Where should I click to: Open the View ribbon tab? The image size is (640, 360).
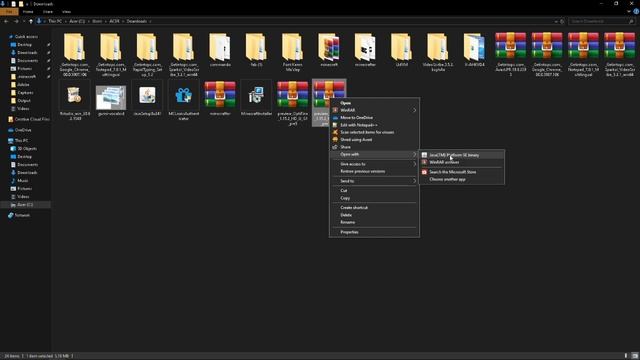[66, 12]
